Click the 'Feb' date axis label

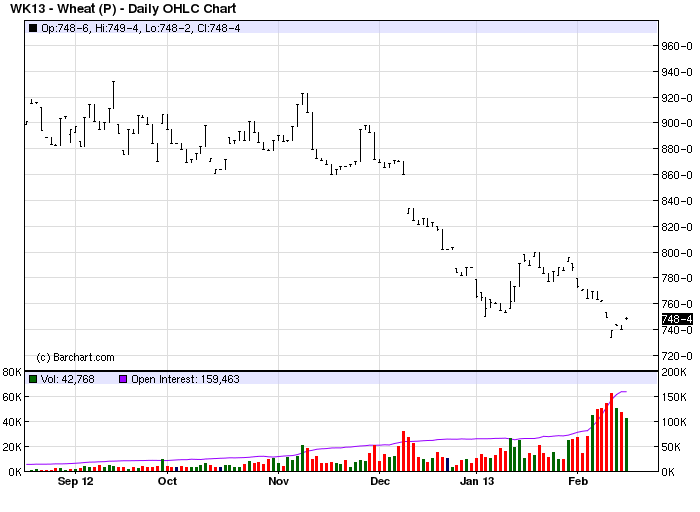click(x=578, y=481)
